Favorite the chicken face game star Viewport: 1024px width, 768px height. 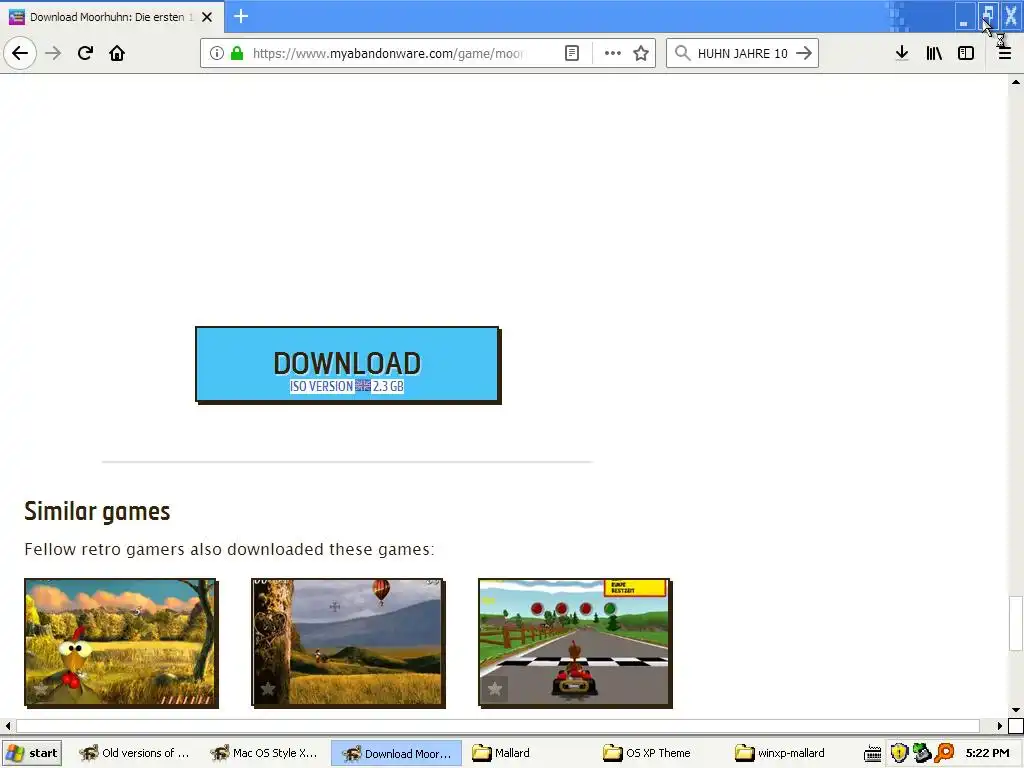pos(40,688)
